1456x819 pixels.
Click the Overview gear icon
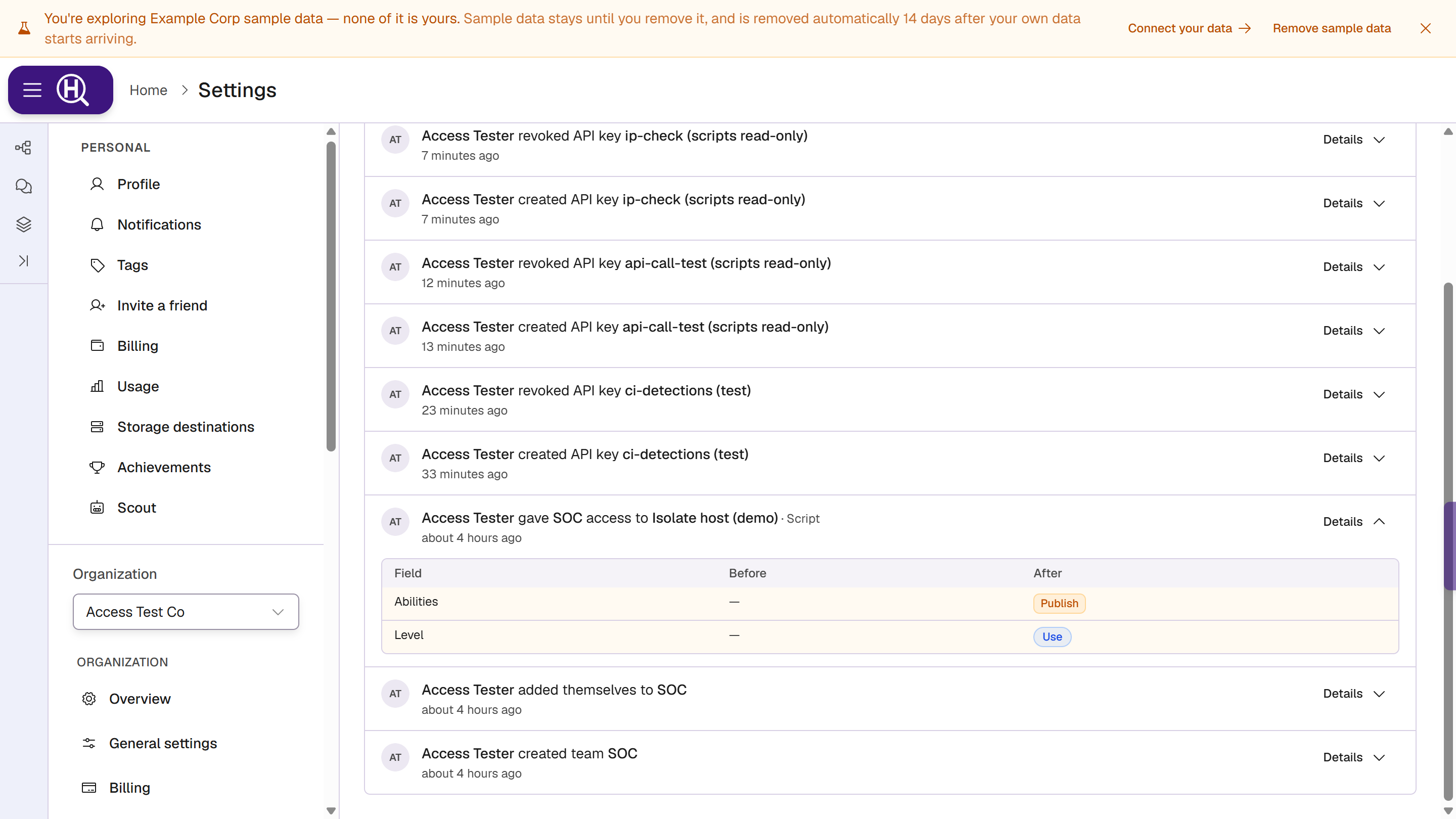[89, 699]
